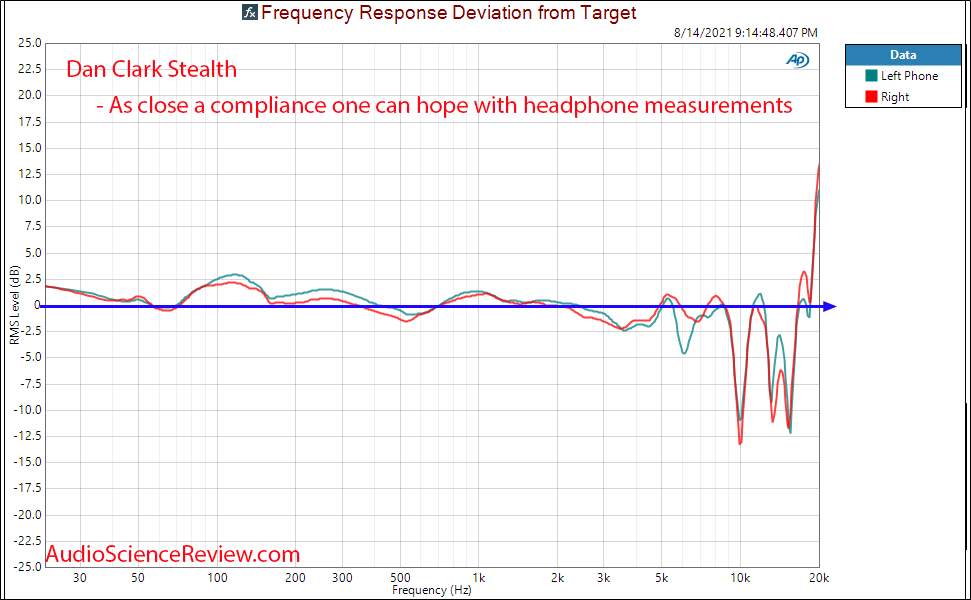
Task: Select the Right legend label
Action: [895, 97]
